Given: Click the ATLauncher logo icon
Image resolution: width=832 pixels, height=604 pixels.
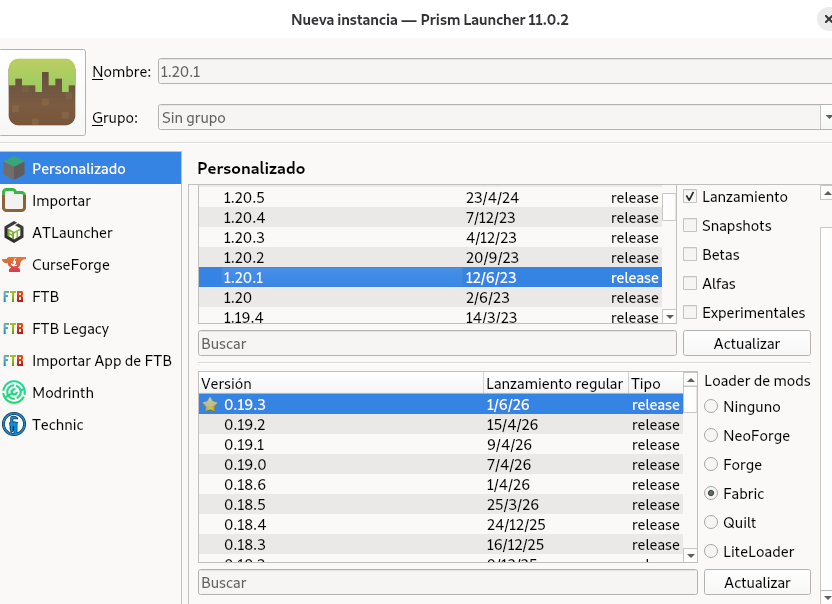Looking at the screenshot, I should [14, 232].
